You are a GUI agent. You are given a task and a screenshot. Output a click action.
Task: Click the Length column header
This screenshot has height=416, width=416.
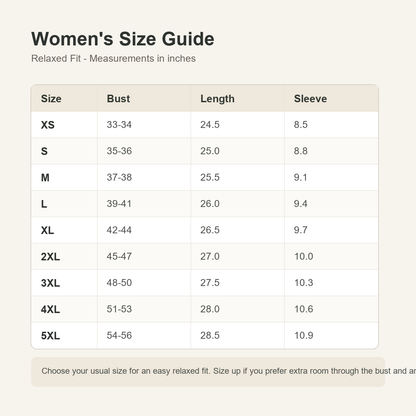(x=217, y=99)
